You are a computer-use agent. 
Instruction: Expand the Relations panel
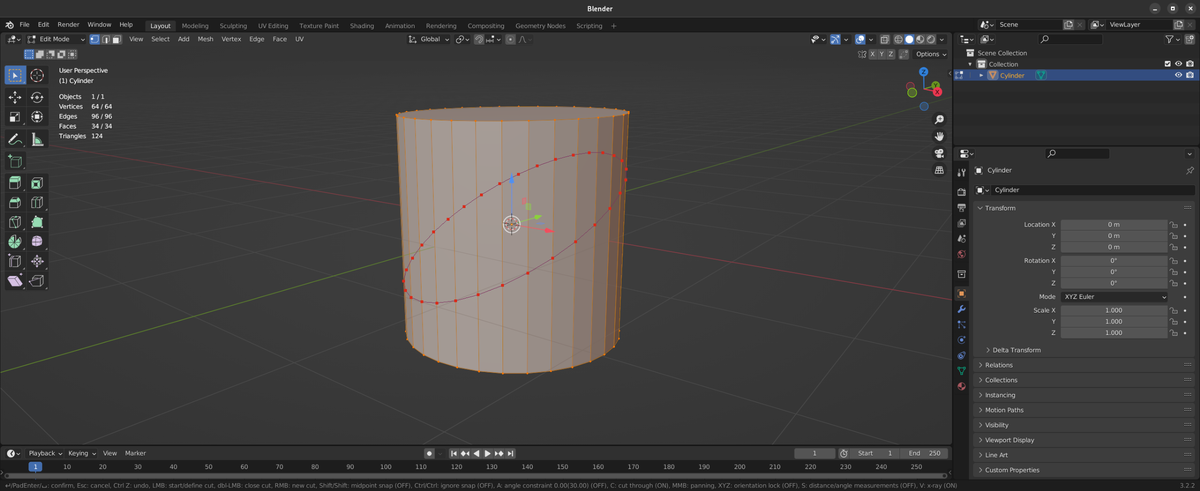tap(998, 365)
